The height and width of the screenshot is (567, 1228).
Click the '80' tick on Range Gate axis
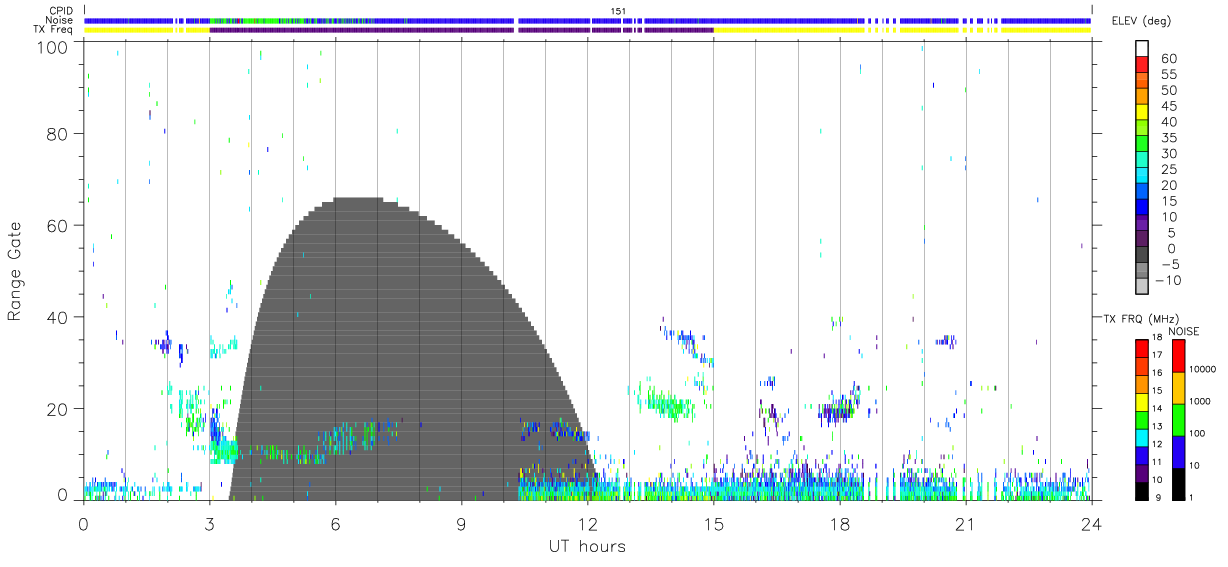coord(58,133)
